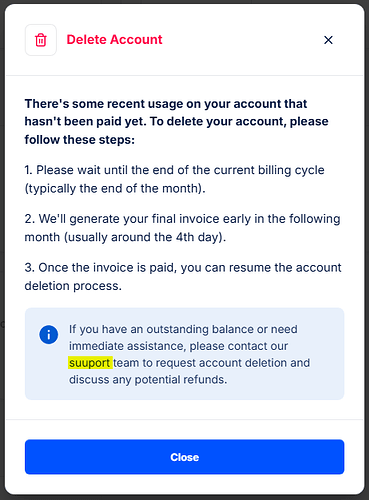The width and height of the screenshot is (369, 500).
Task: Click the words deletion process
Action: [x=73, y=286]
